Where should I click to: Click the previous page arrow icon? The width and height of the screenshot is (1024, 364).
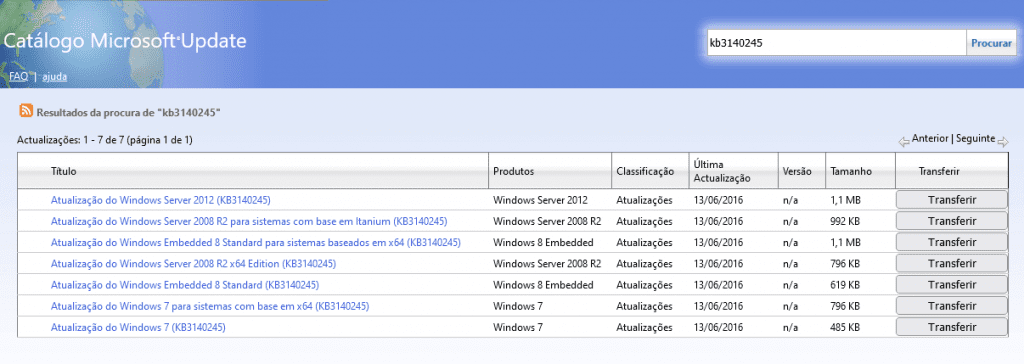904,142
